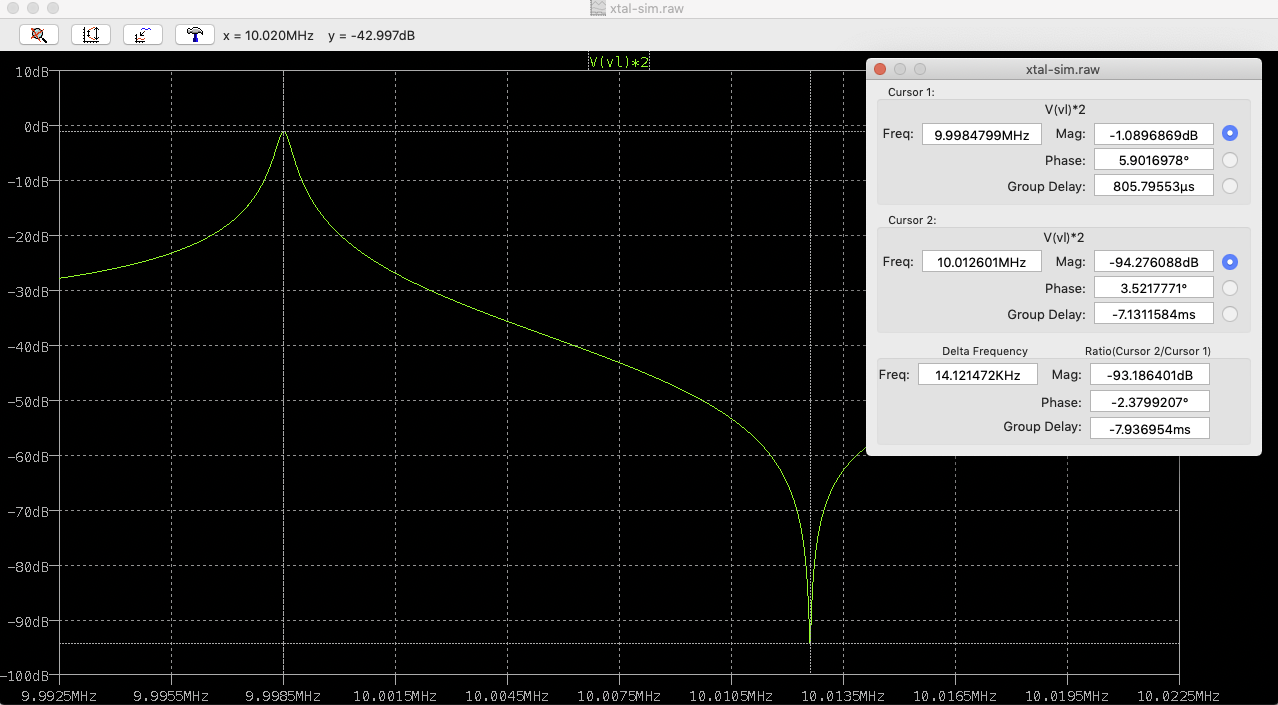Select Cursor 2 Phase radio button

coord(1230,288)
